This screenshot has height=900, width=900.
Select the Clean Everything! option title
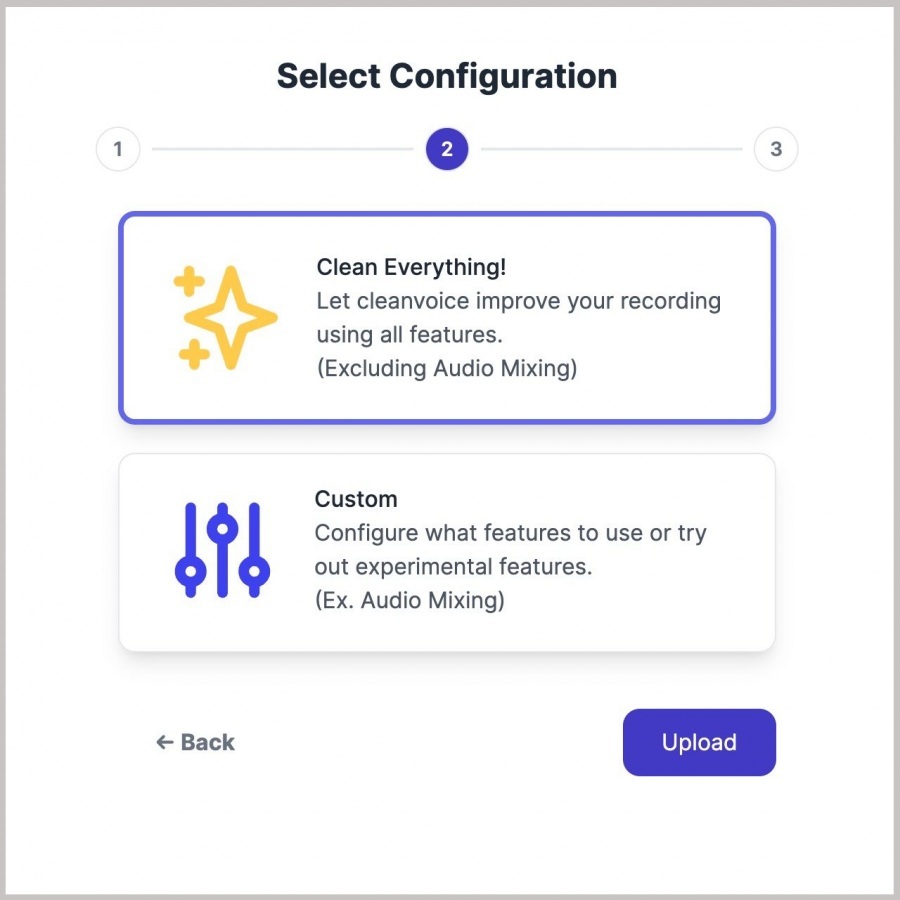411,267
